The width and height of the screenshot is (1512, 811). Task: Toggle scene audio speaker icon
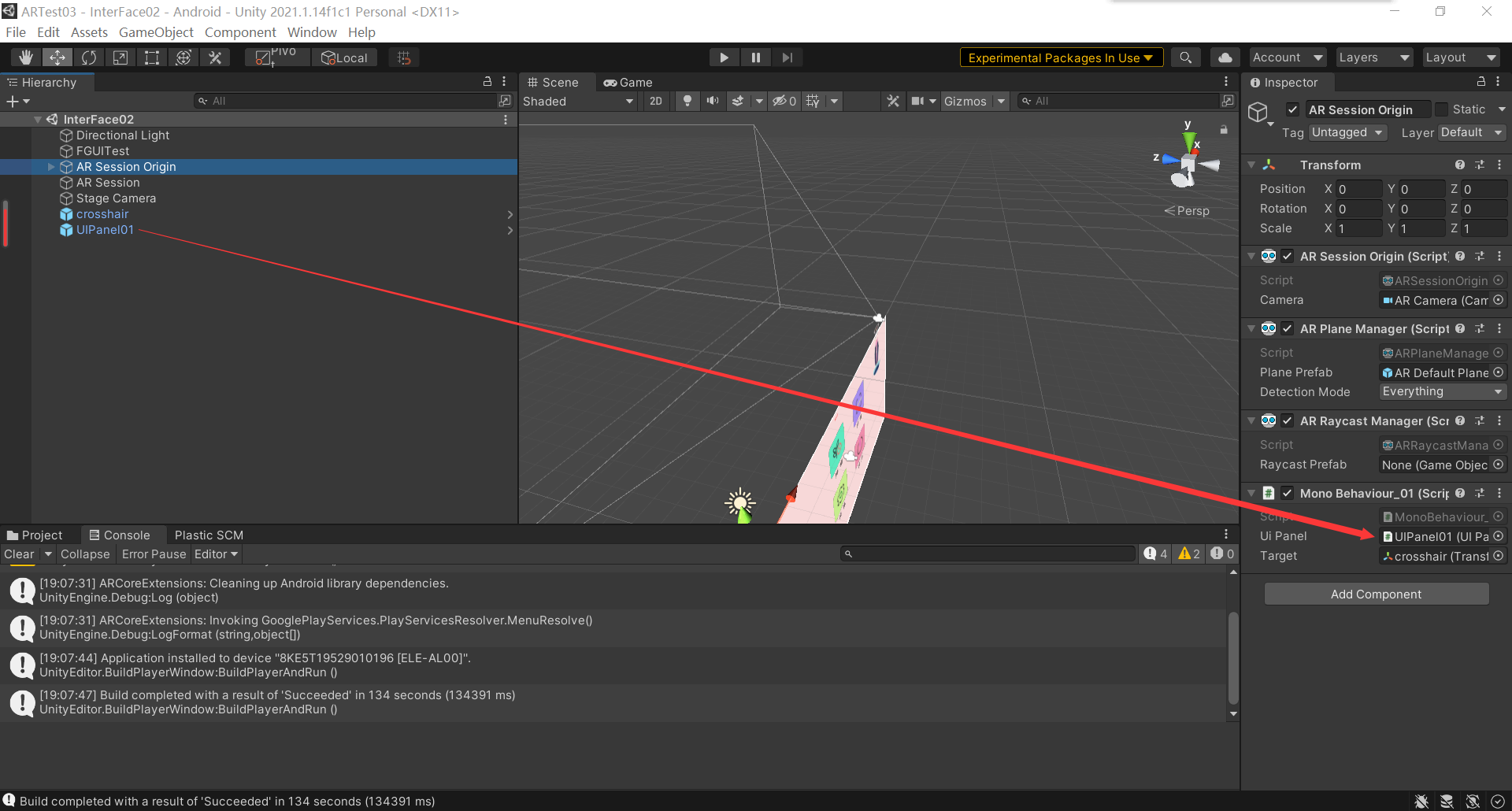pyautogui.click(x=713, y=101)
